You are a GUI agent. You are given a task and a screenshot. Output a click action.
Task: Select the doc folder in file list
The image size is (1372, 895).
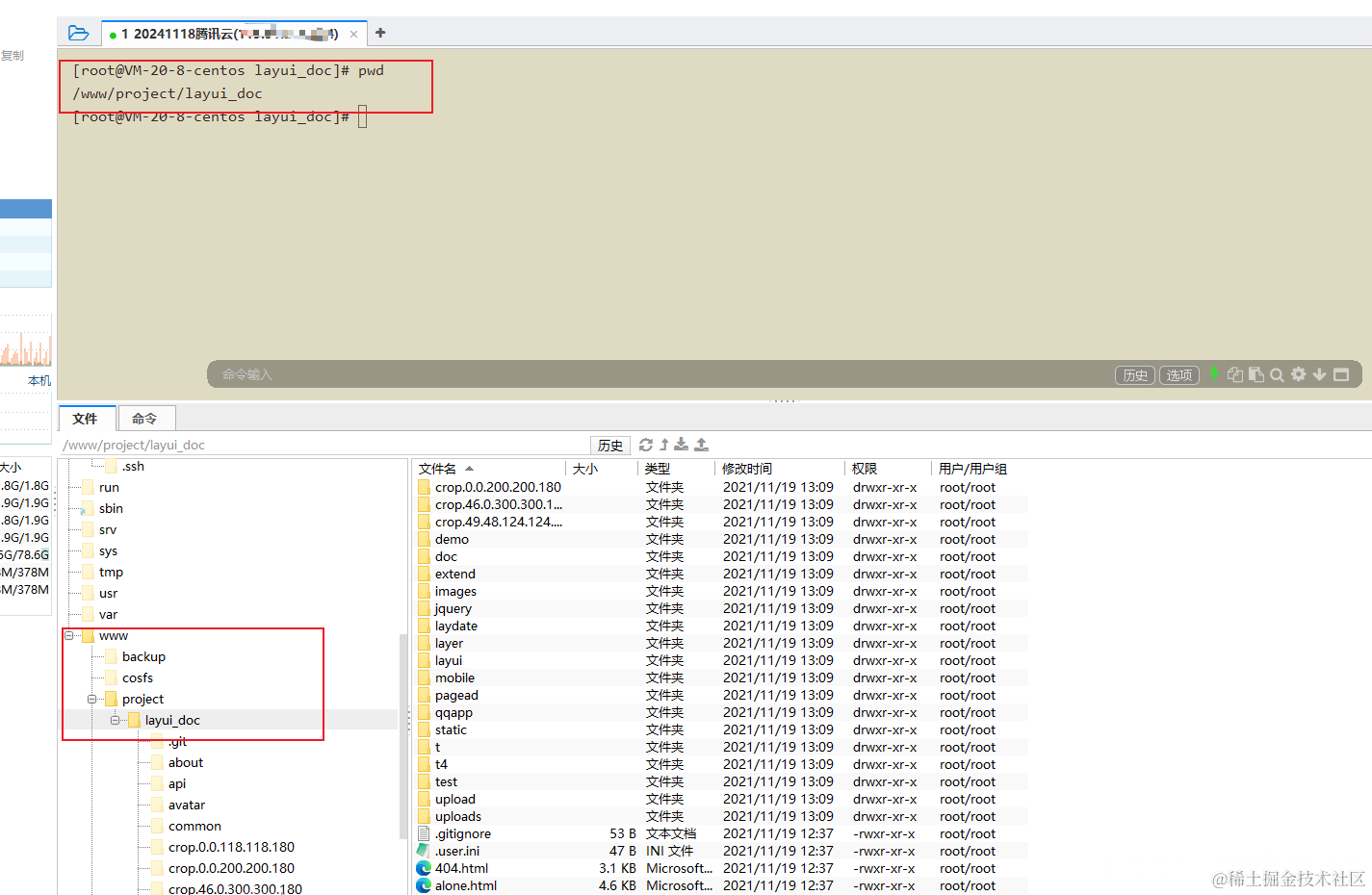(x=446, y=556)
